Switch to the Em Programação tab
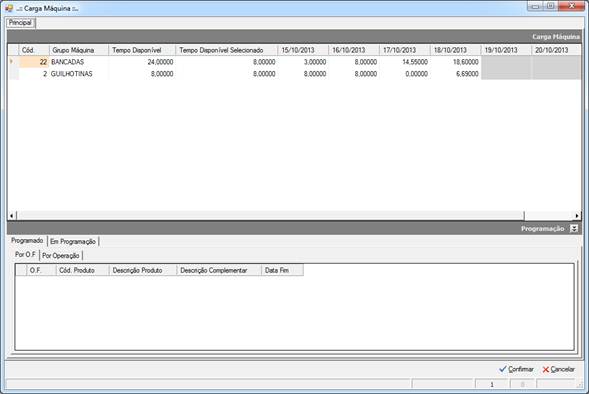Viewport: 589px width, 394px height. coord(73,242)
